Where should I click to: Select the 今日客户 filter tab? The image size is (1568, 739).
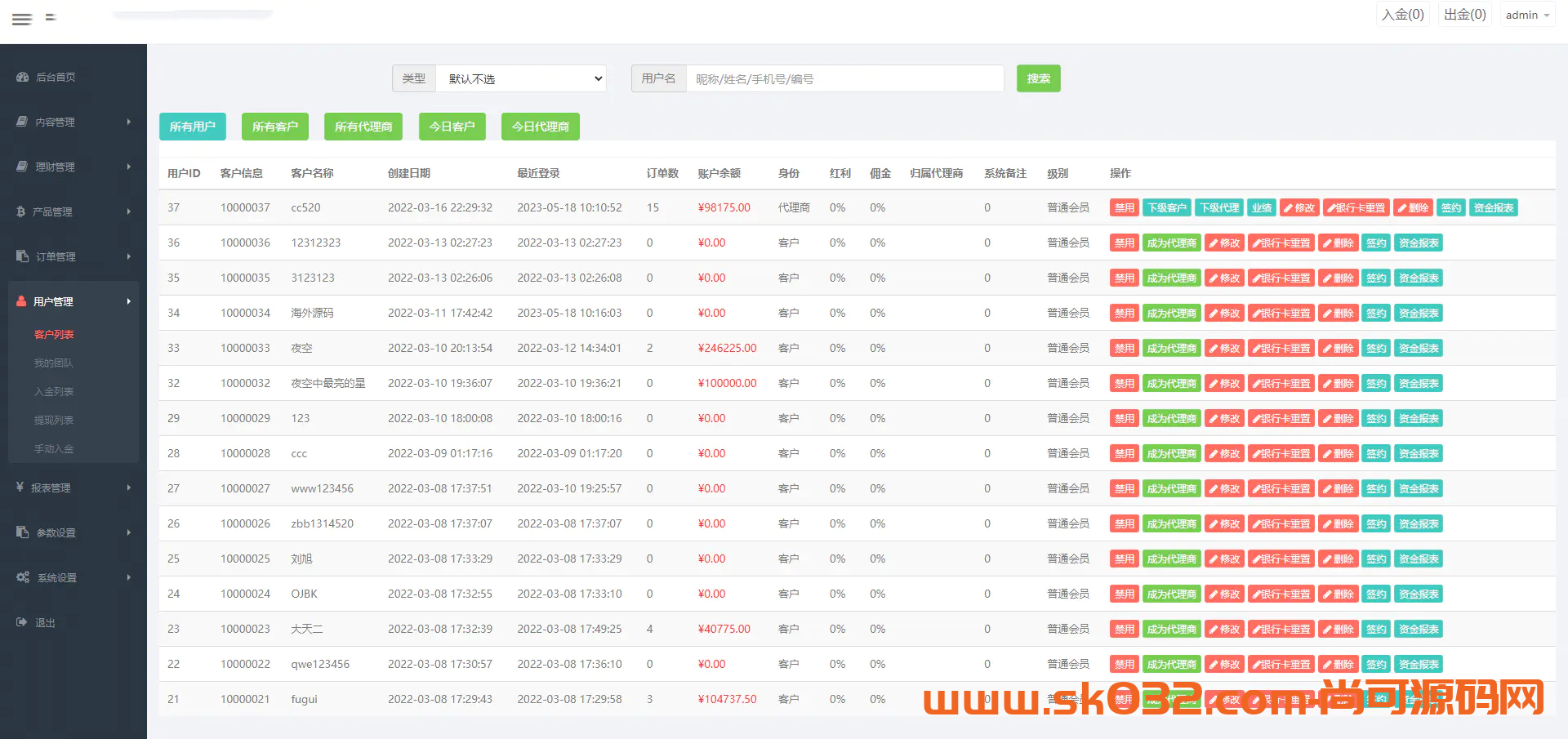(x=452, y=127)
